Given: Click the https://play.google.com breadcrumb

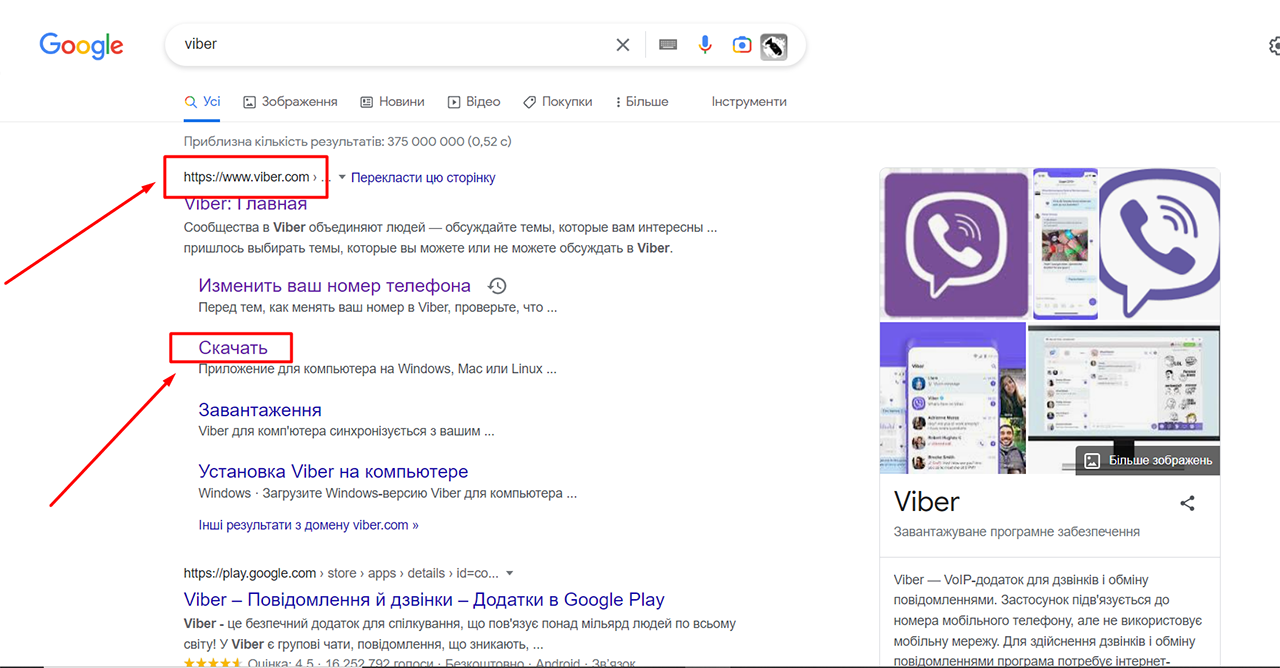Looking at the screenshot, I should coord(250,574).
